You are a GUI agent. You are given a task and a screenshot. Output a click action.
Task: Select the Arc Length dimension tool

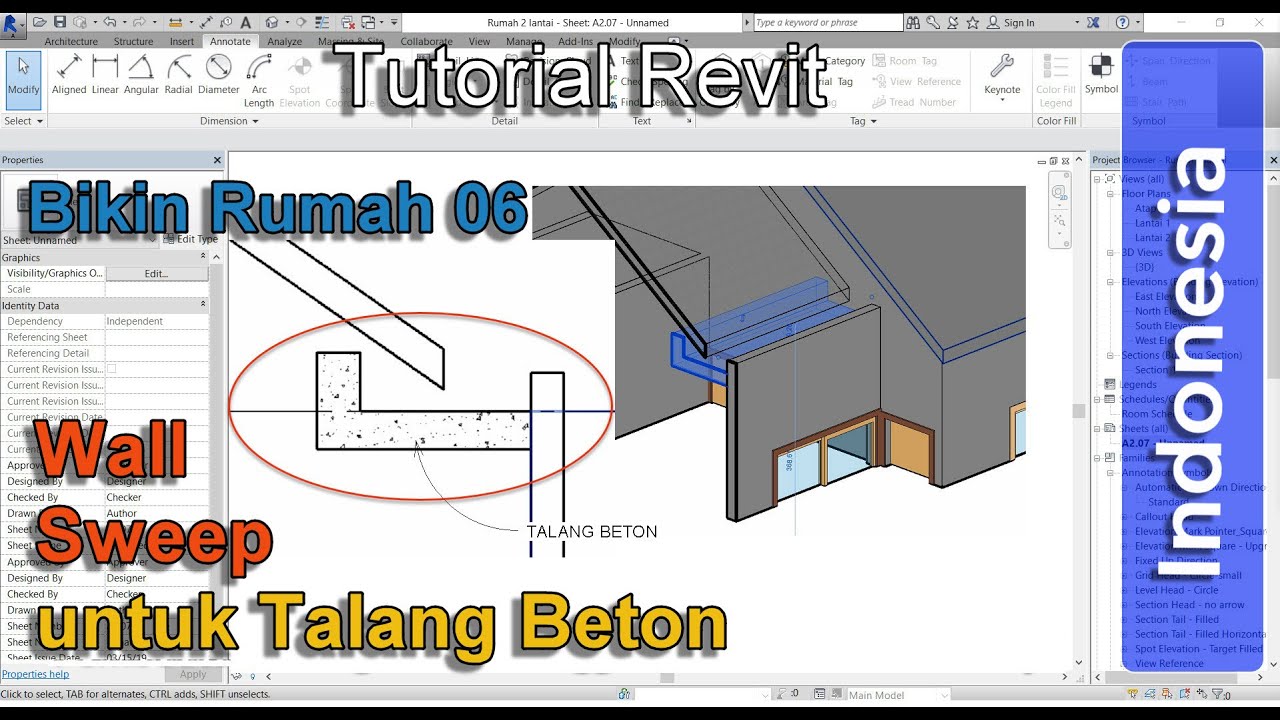coord(259,81)
